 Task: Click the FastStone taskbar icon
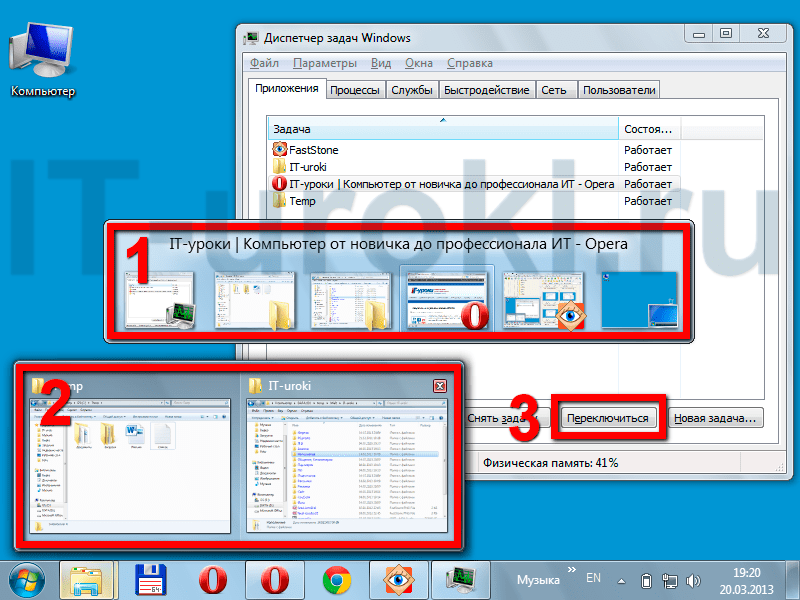[398, 581]
